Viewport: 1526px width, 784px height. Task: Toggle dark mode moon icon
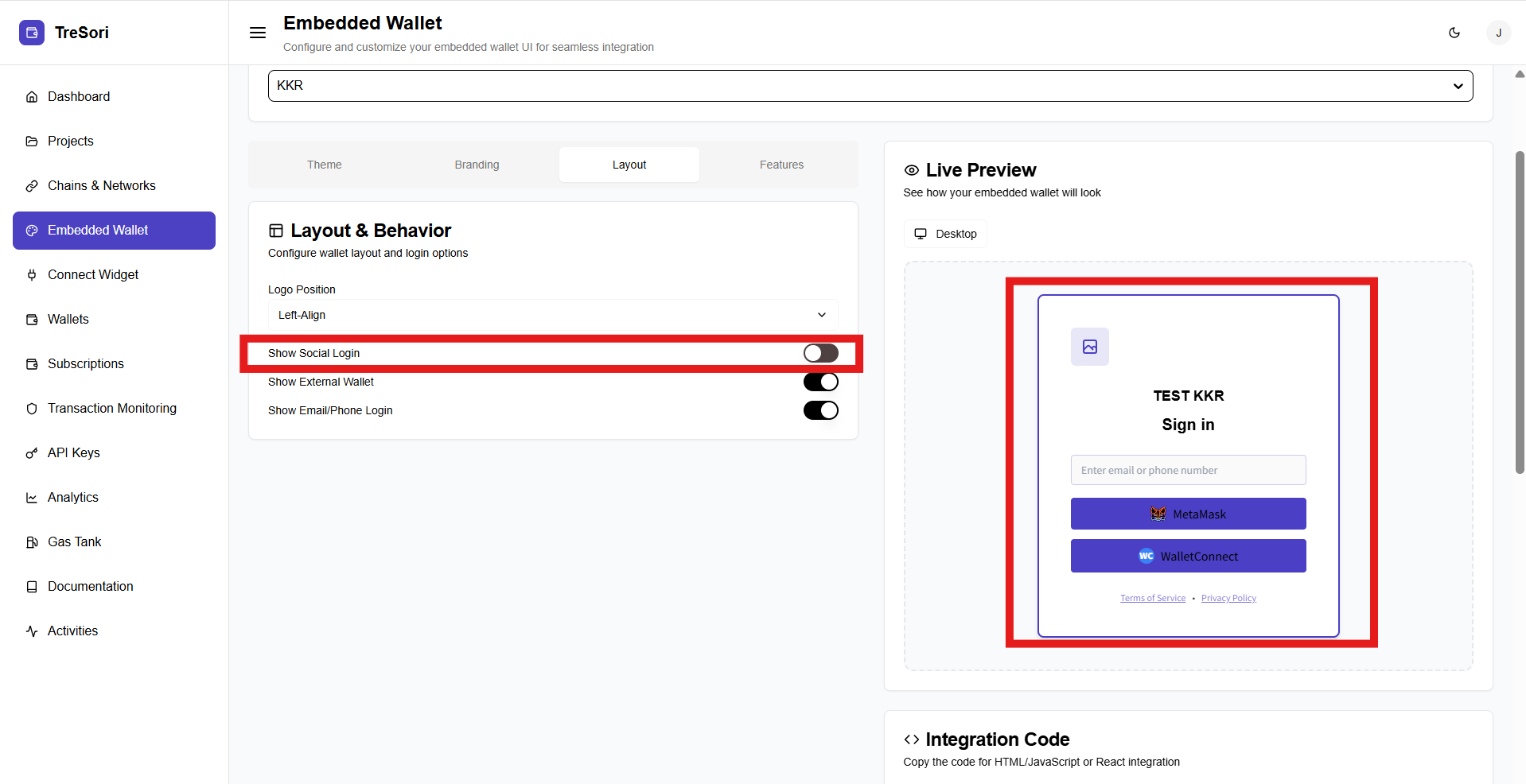coord(1454,33)
